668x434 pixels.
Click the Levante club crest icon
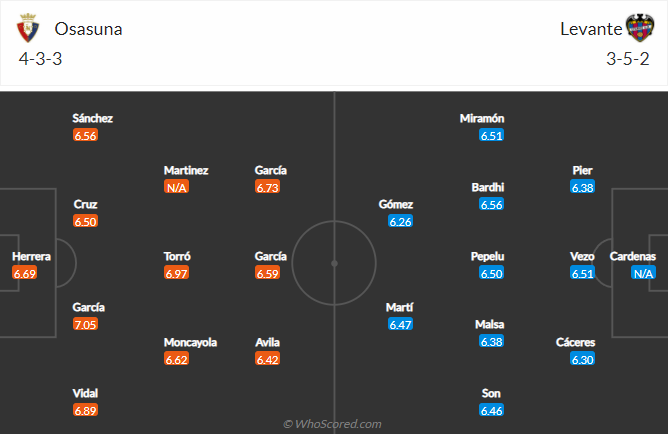[638, 28]
